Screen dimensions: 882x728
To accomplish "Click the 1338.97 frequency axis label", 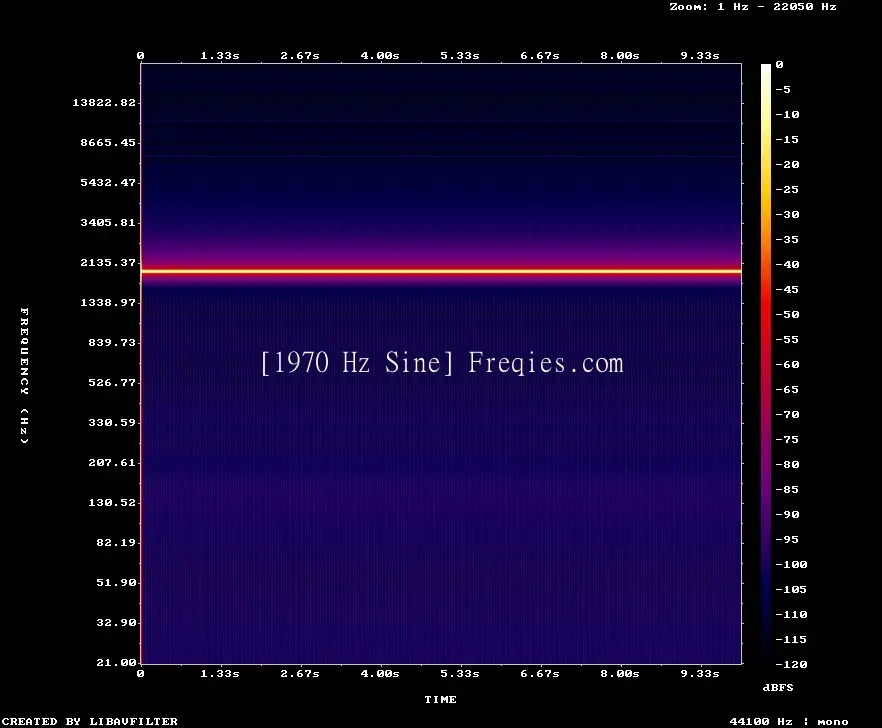I will [x=108, y=302].
